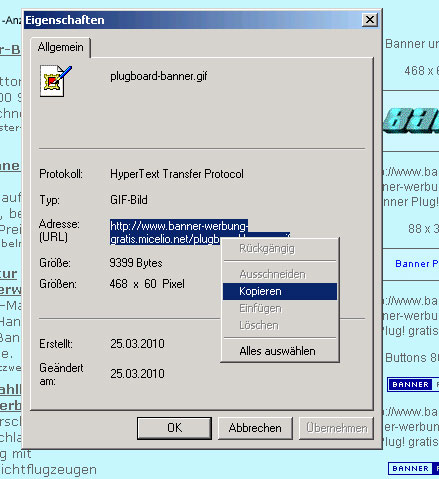Click the Übernehmen button
439x479 pixels.
(x=336, y=428)
